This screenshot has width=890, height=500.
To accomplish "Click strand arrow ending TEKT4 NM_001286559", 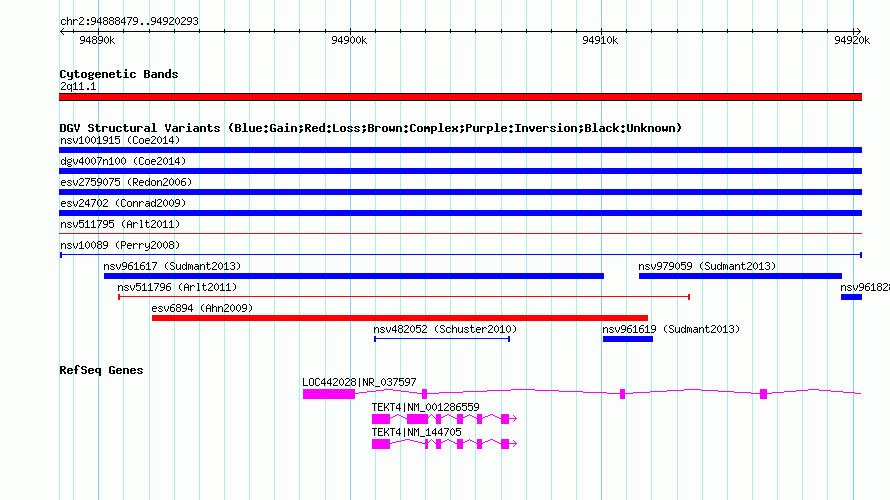I will [514, 419].
